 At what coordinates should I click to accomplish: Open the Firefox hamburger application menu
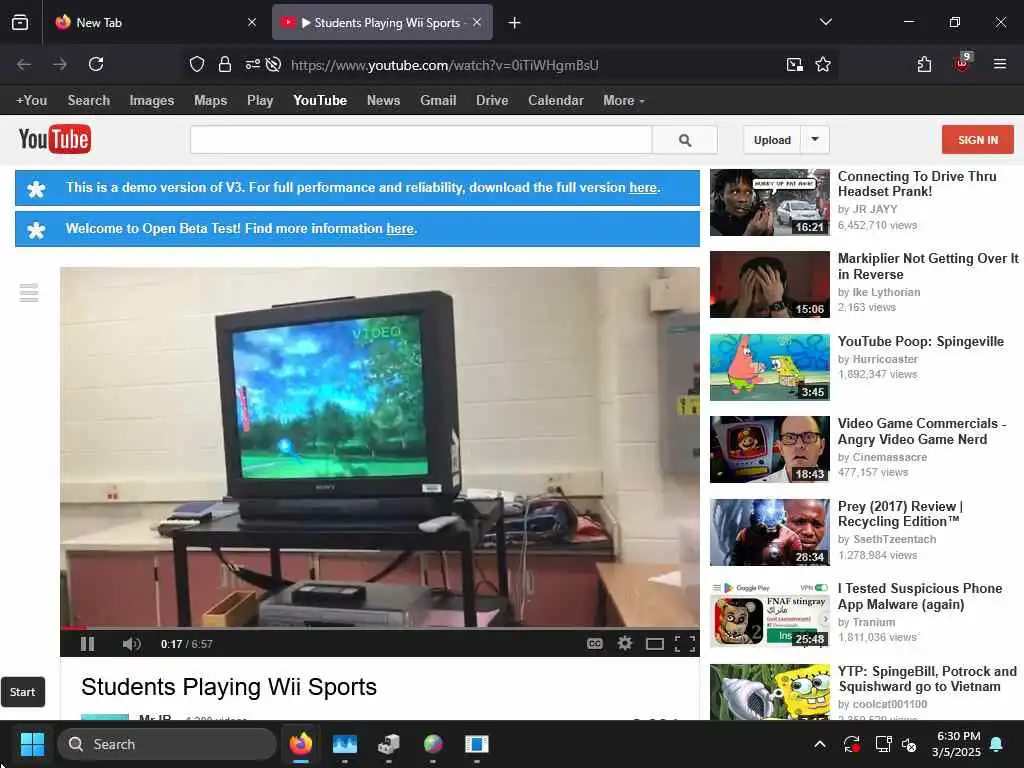1000,64
